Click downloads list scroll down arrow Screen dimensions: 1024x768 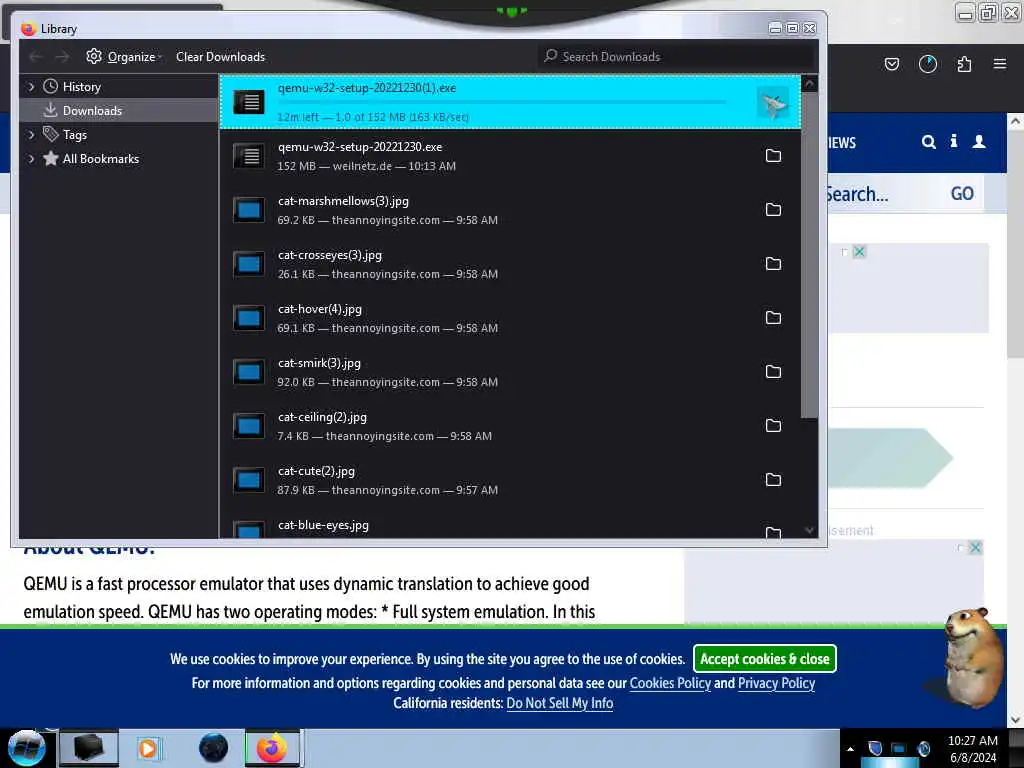[809, 530]
